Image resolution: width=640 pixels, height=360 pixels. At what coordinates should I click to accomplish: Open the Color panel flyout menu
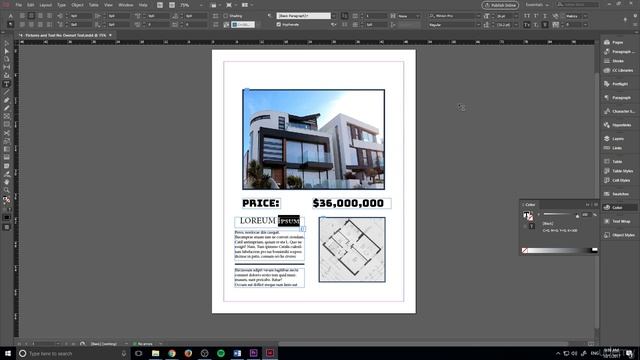pos(596,204)
